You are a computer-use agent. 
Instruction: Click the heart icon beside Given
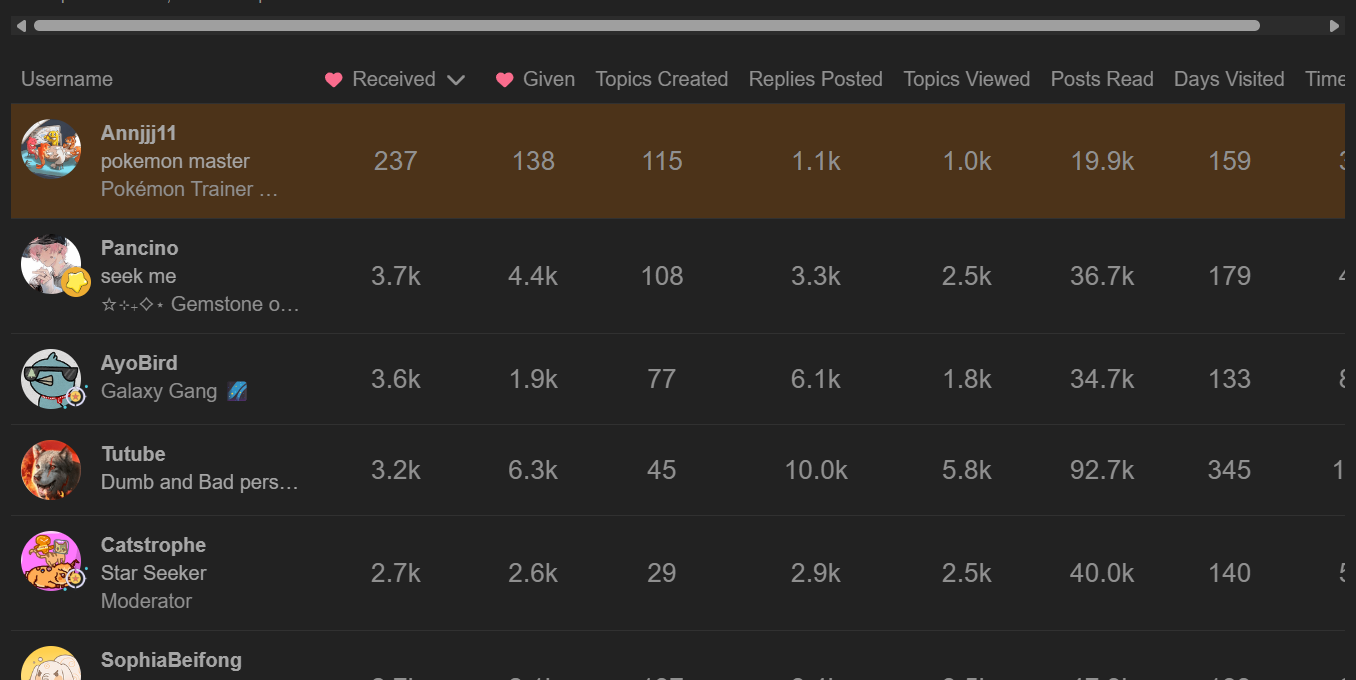505,80
